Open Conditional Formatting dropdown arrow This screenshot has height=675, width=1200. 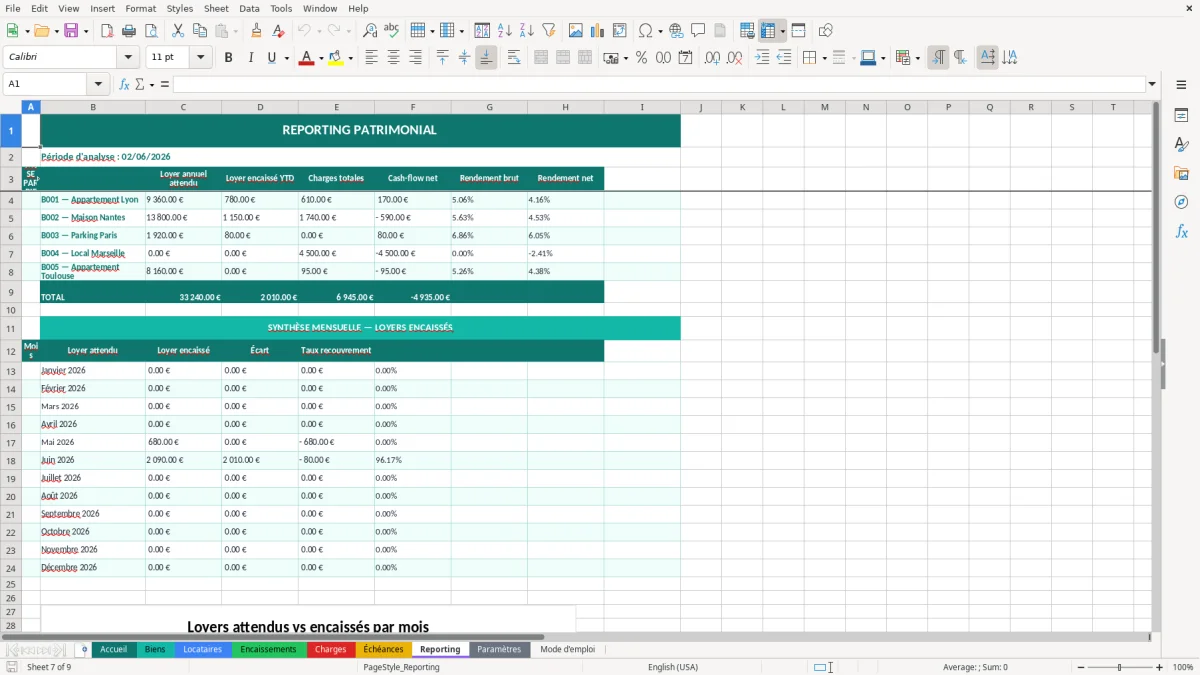pyautogui.click(x=917, y=58)
